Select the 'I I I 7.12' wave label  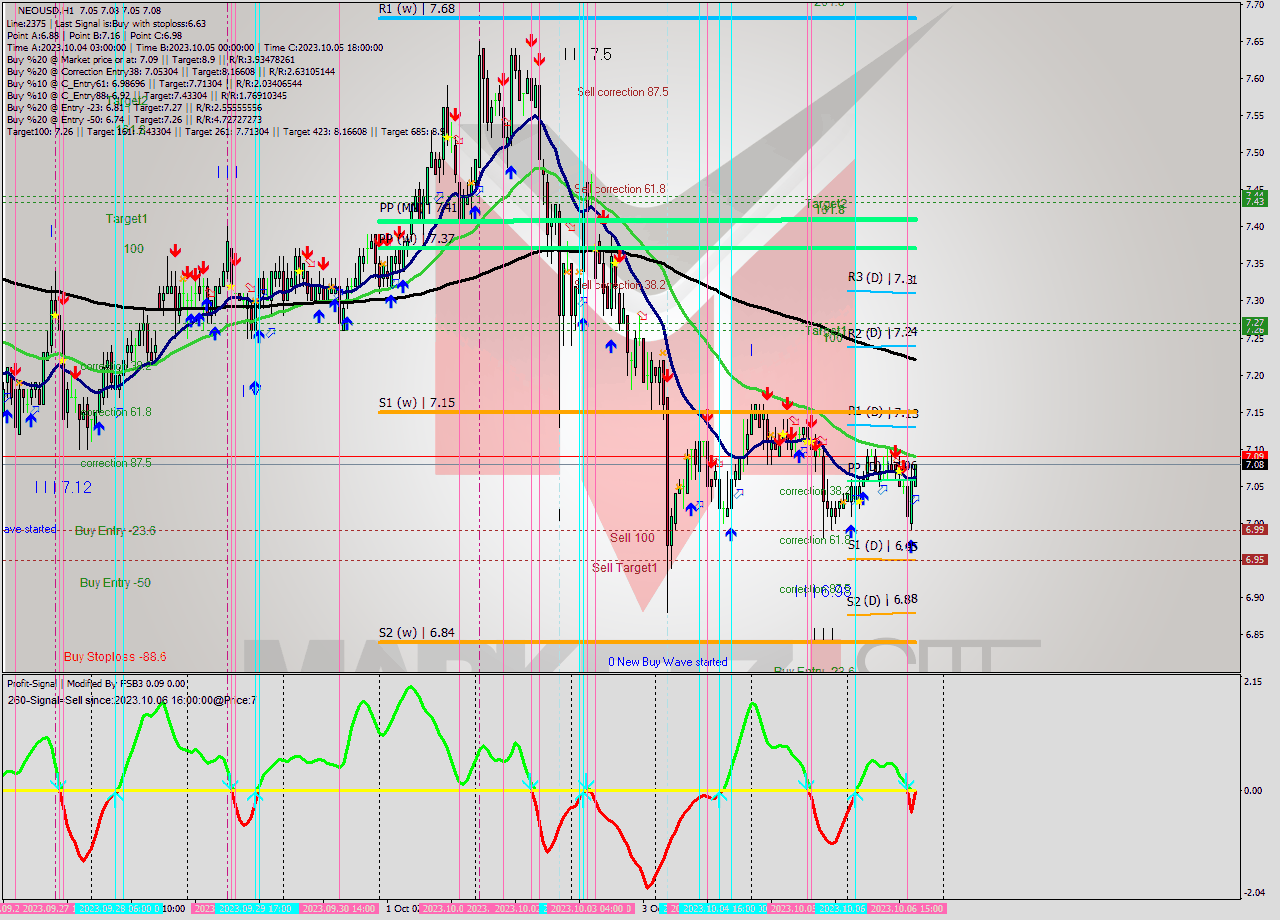(62, 487)
